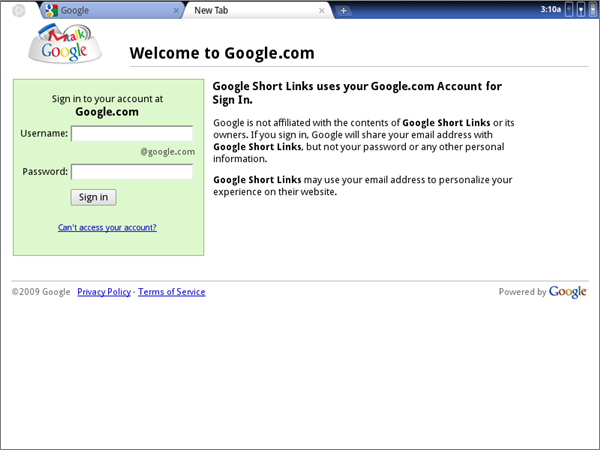Open the Privacy Policy link
The width and height of the screenshot is (600, 450).
tap(104, 292)
